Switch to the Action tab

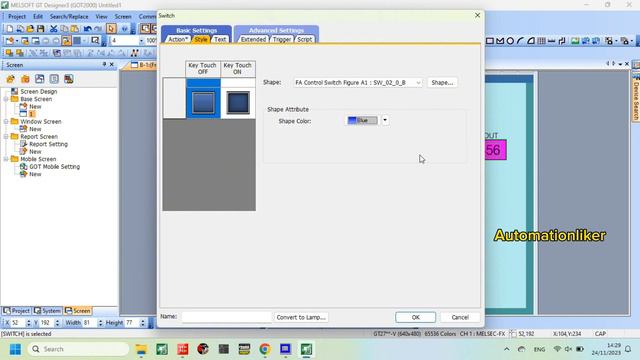pyautogui.click(x=178, y=39)
